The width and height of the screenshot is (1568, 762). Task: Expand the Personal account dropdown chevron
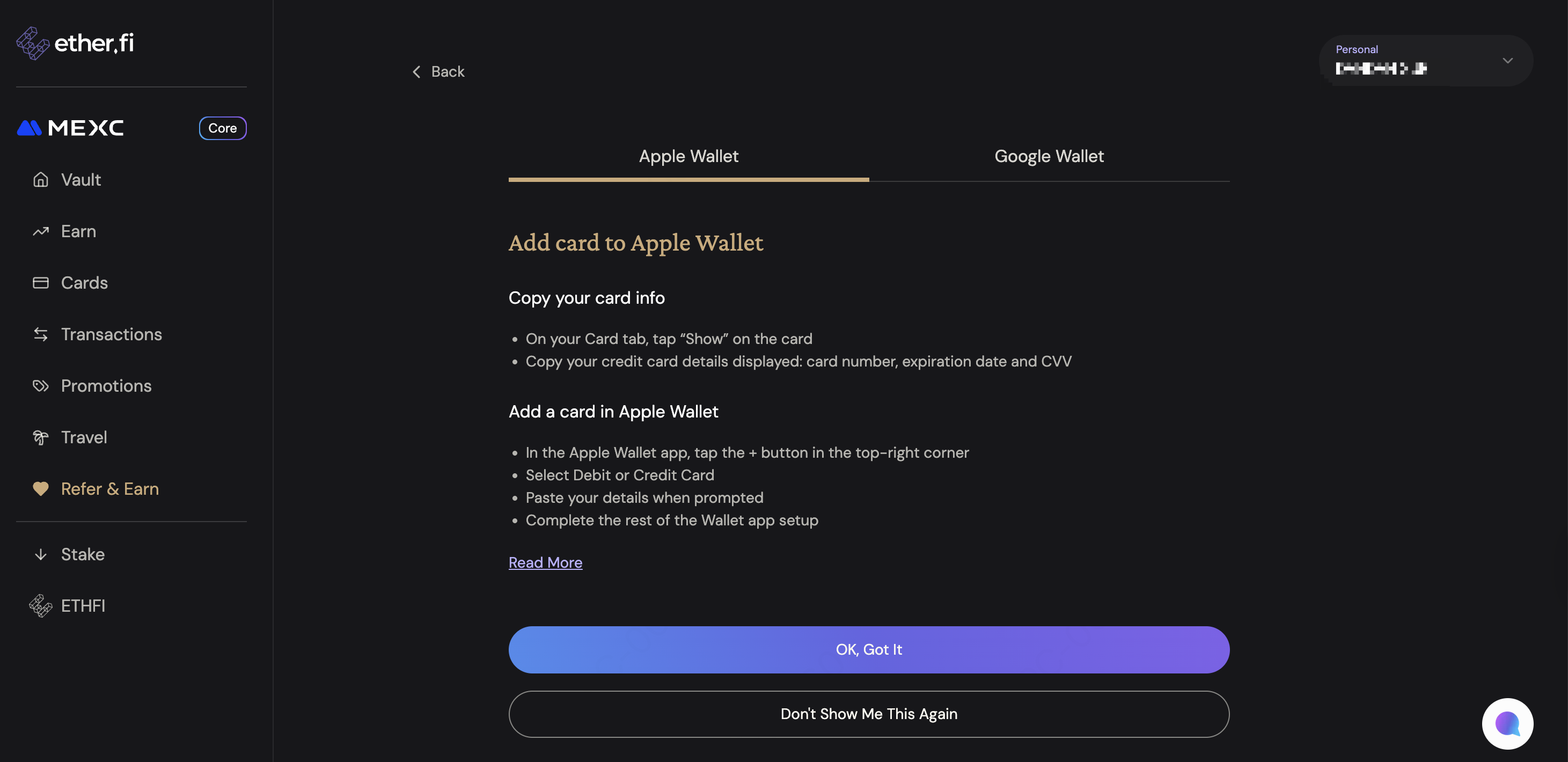[x=1507, y=61]
